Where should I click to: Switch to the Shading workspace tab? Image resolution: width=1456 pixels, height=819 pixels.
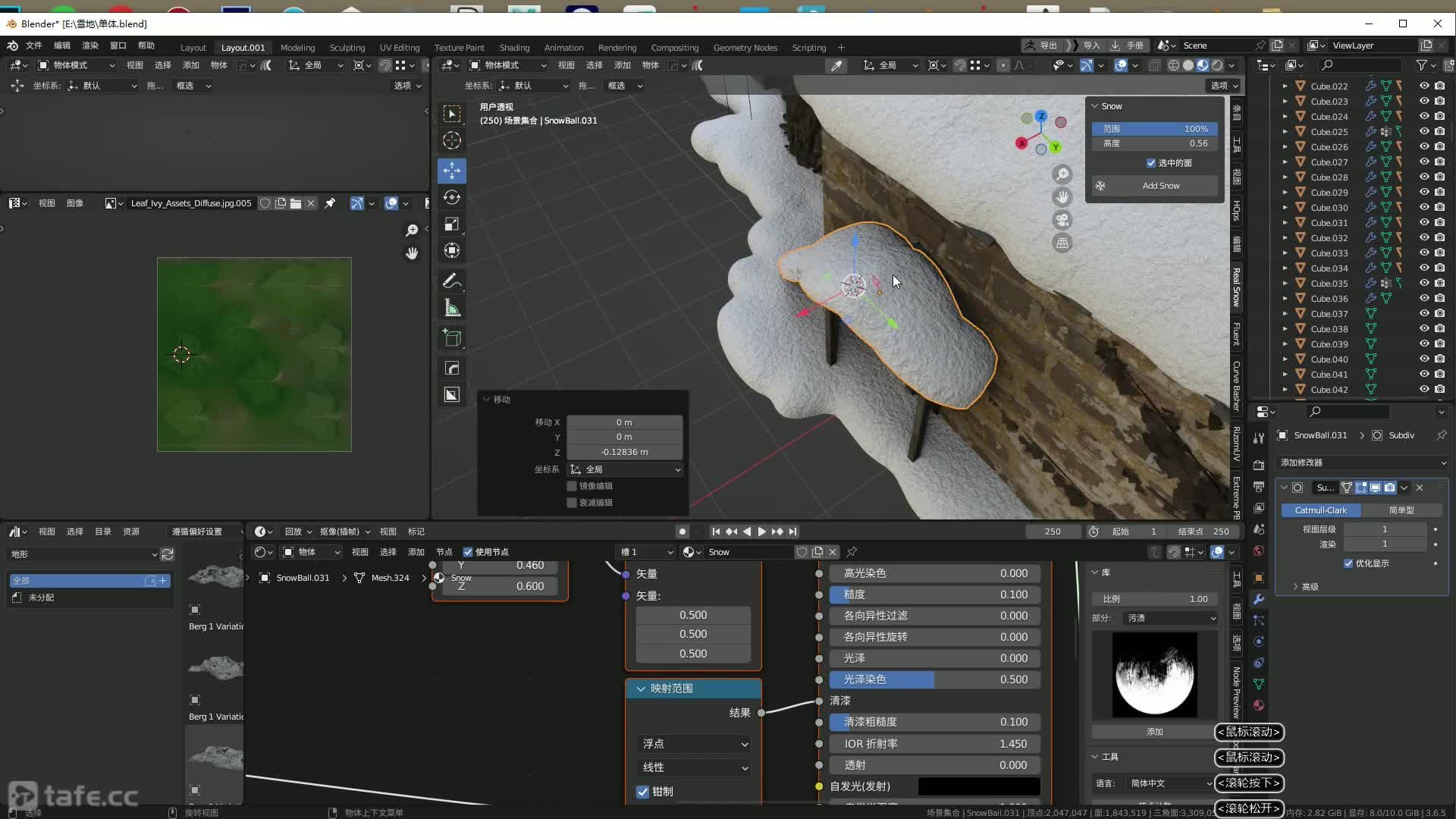pos(514,47)
